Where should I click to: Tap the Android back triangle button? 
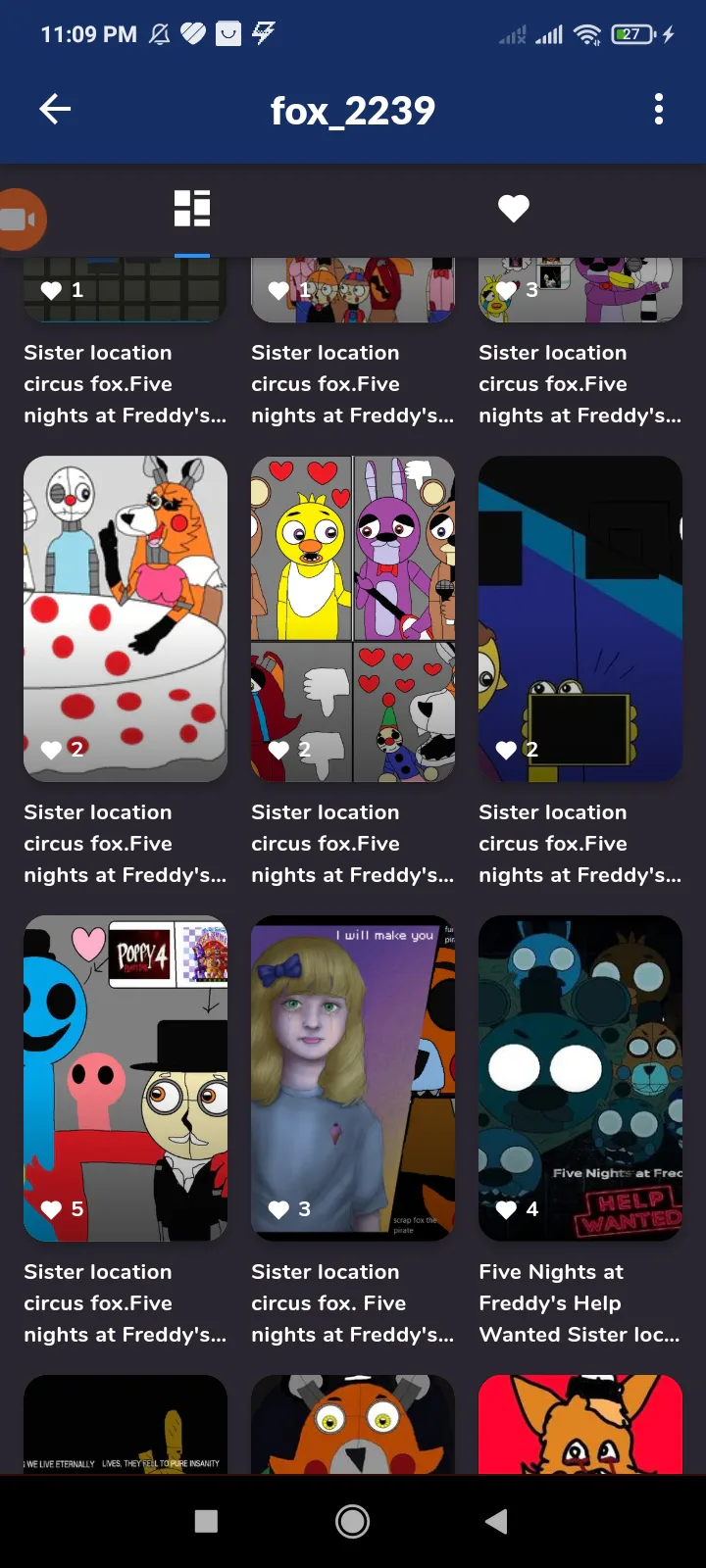[x=497, y=1521]
